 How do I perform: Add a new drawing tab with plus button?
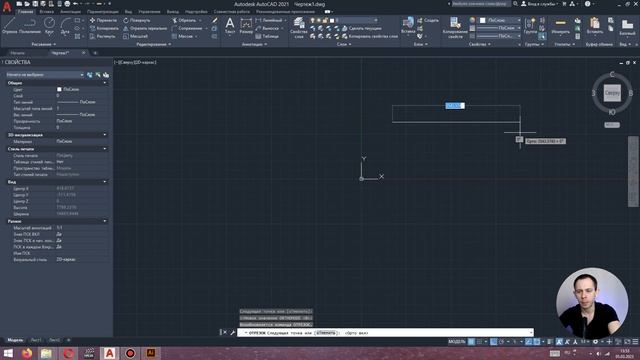click(95, 53)
